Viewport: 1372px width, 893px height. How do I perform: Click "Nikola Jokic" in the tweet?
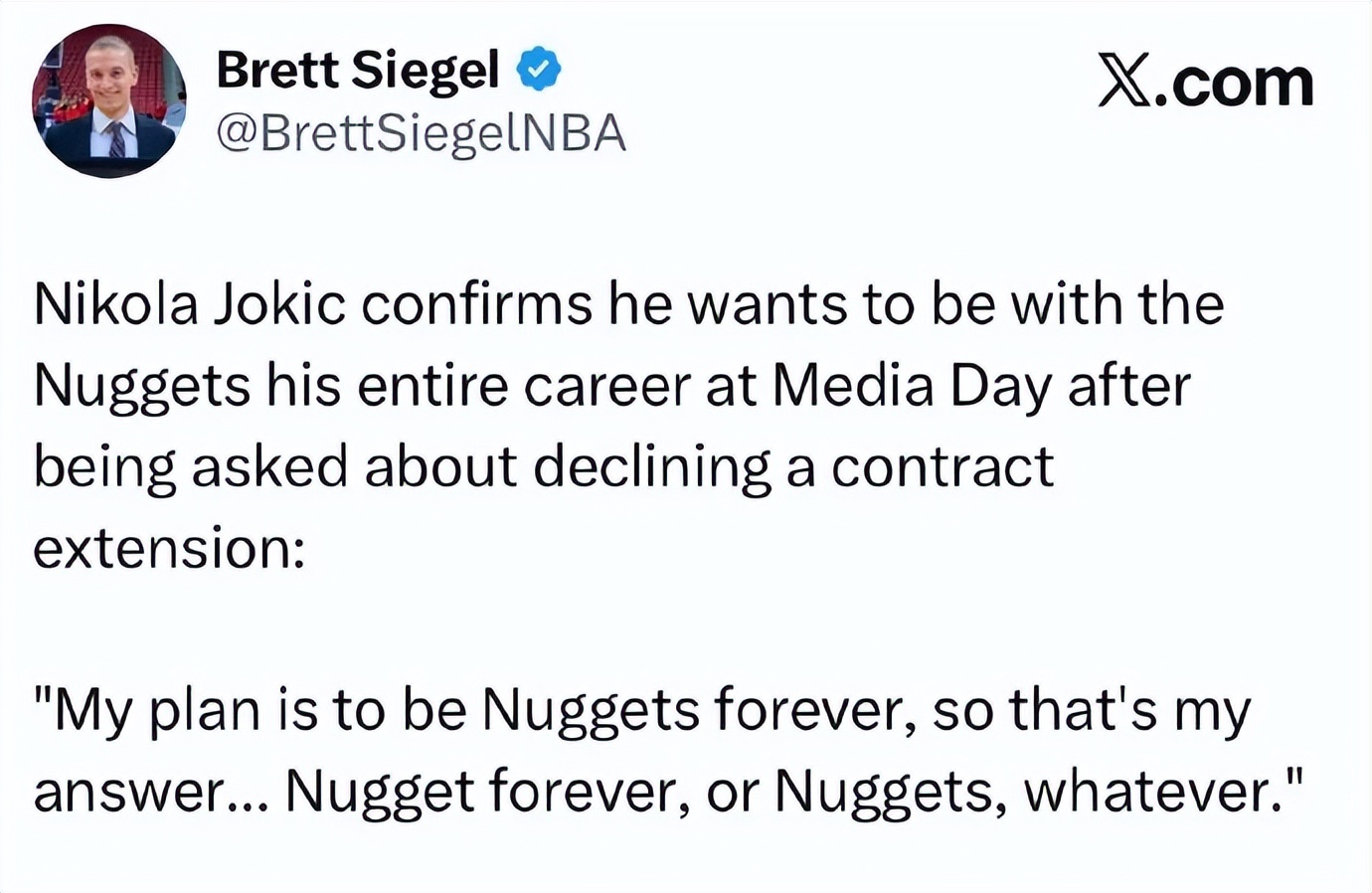(189, 304)
